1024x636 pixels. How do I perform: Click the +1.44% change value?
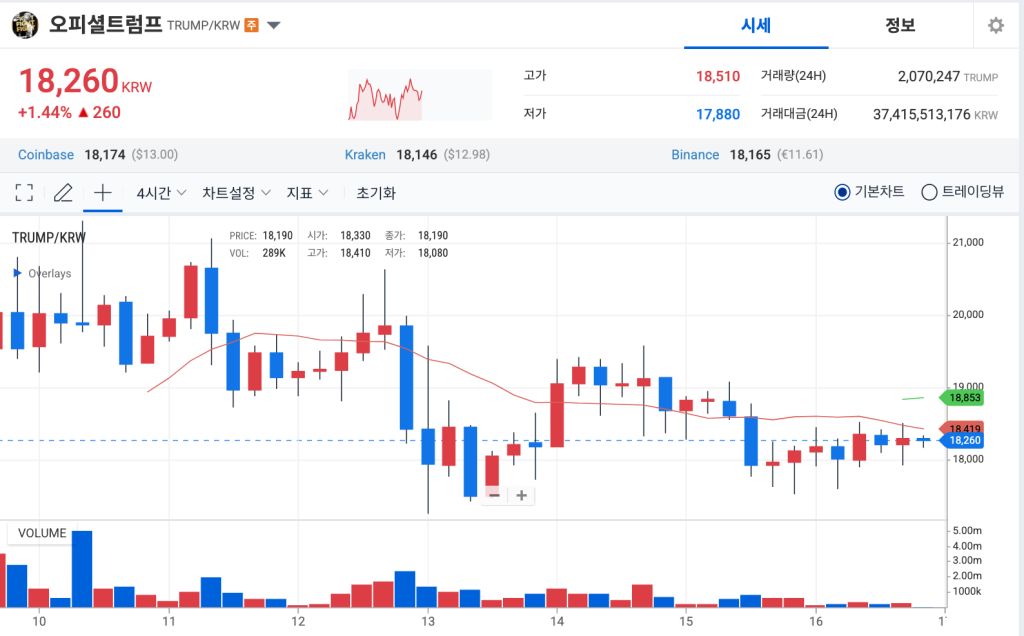coord(44,112)
